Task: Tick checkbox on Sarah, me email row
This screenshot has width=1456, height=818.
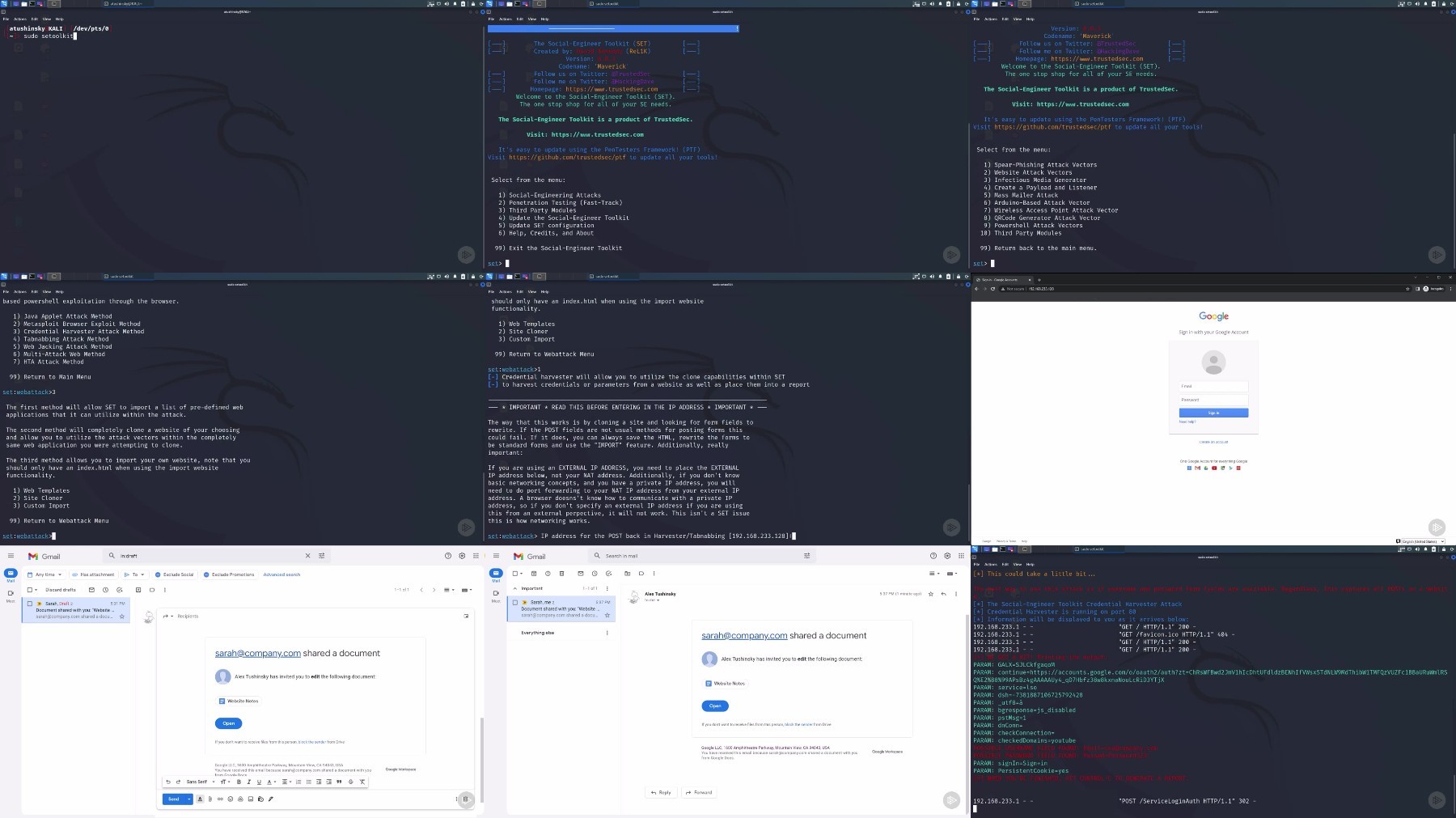Action: (x=515, y=602)
